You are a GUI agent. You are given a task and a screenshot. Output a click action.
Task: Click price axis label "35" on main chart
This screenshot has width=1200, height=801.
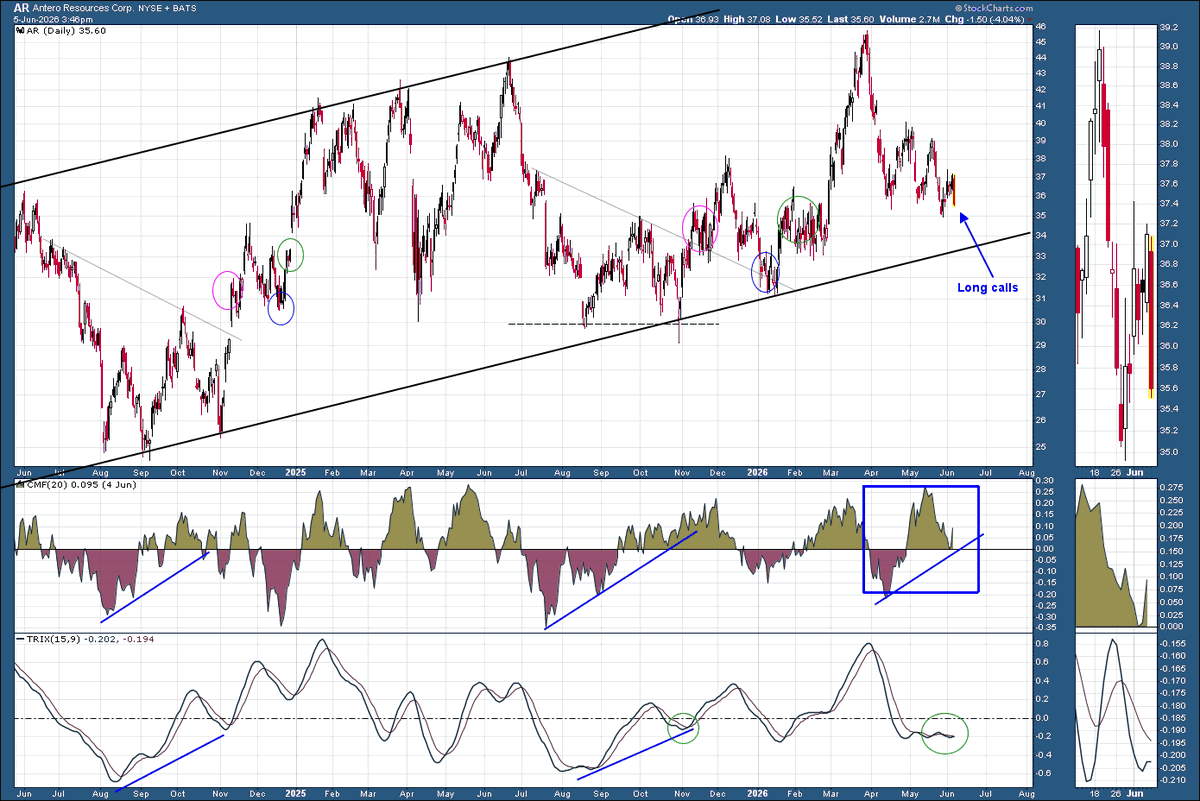(1042, 215)
